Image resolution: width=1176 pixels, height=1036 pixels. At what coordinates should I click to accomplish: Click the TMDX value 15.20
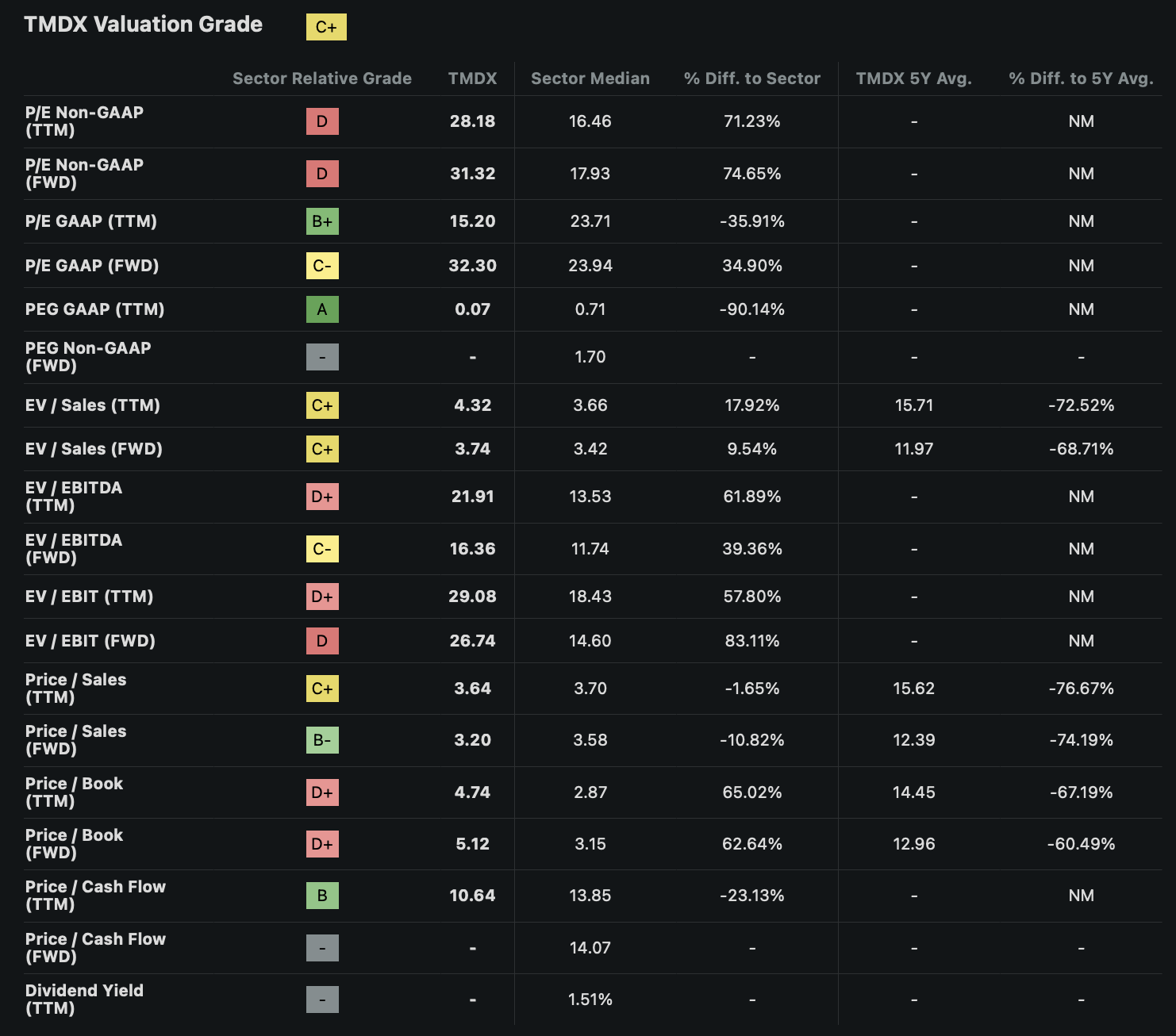point(472,221)
